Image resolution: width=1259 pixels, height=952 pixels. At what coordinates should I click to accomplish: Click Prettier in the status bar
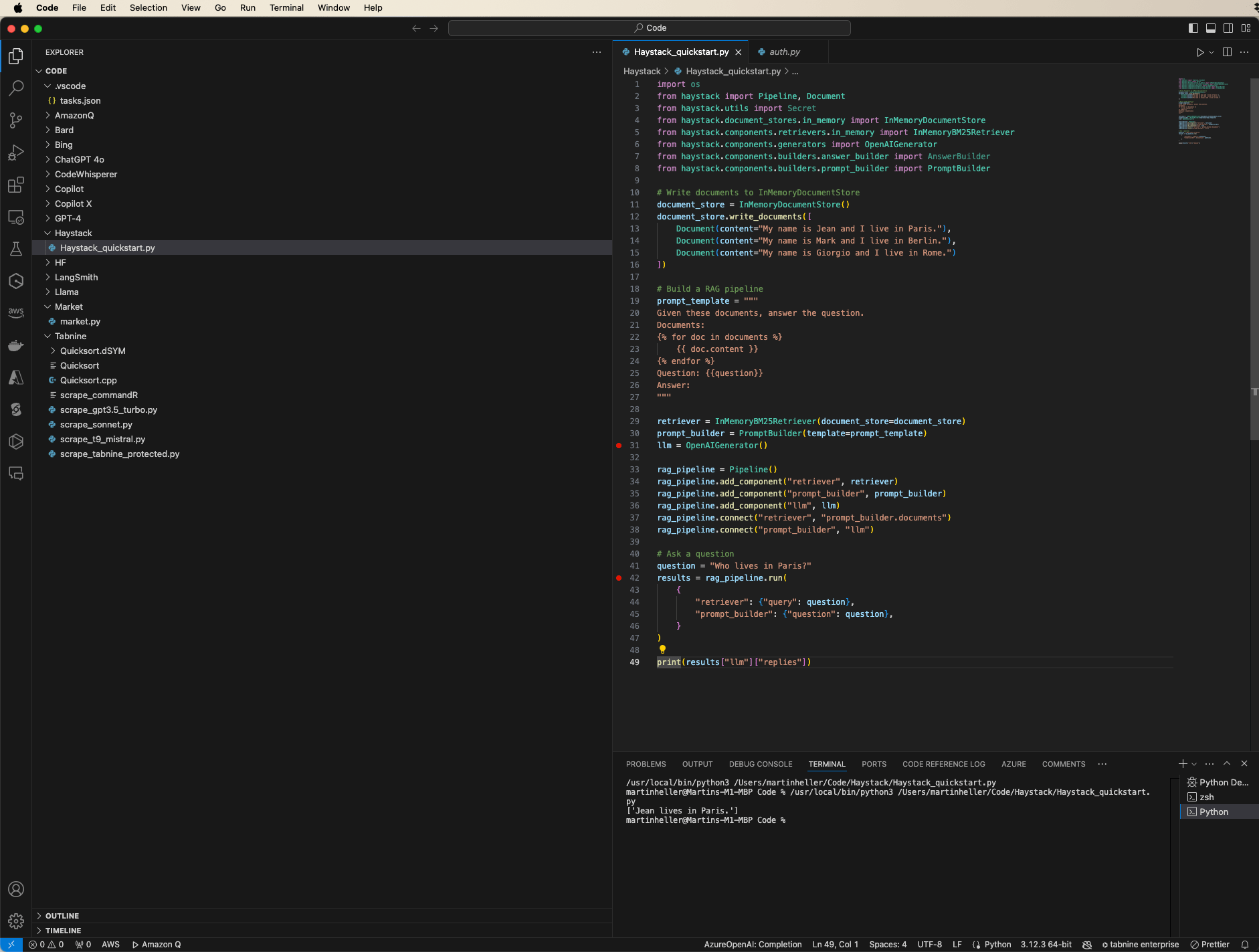pos(1210,945)
